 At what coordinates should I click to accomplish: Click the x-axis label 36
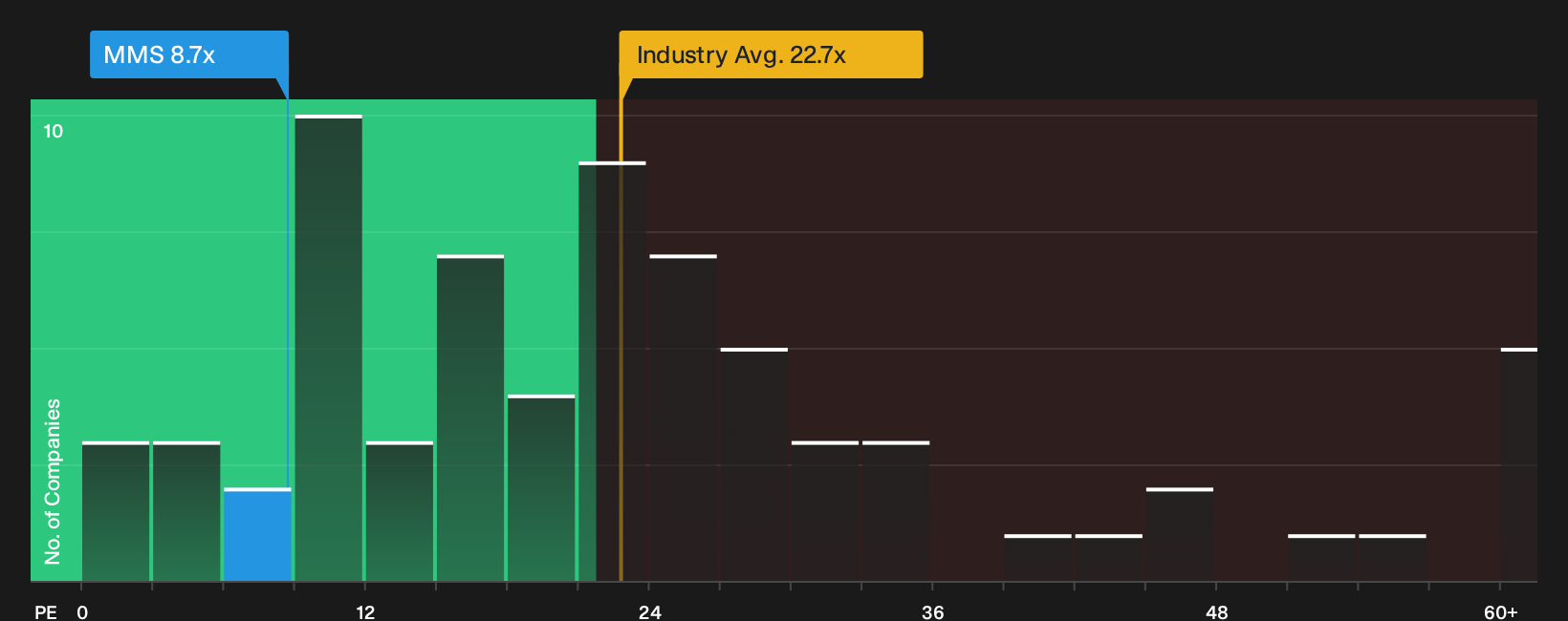point(933,611)
